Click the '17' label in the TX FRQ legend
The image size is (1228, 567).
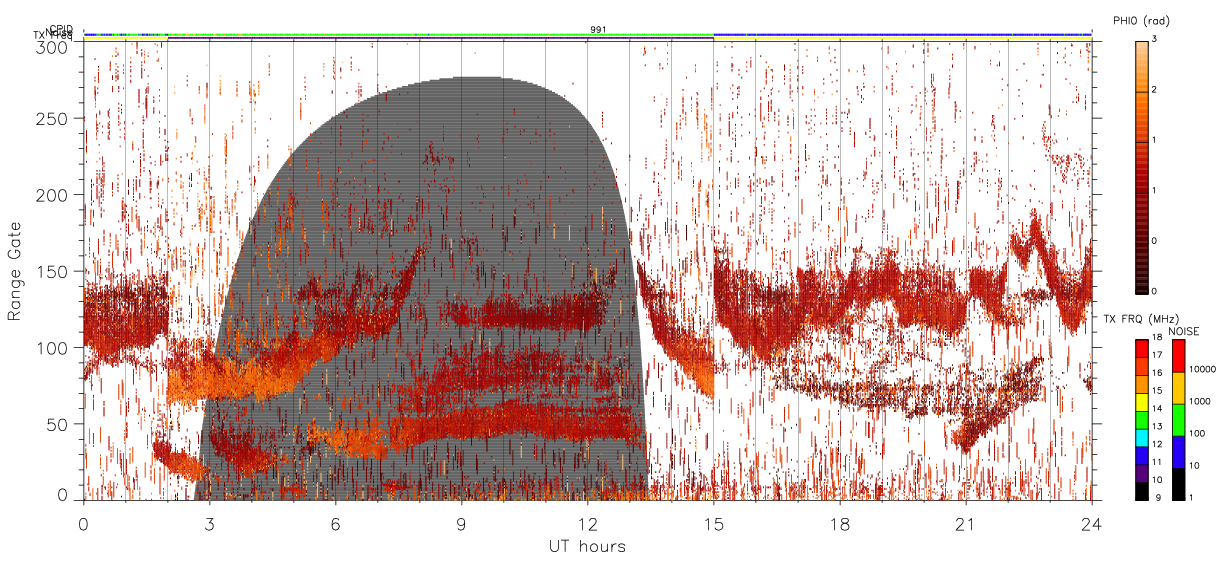point(1156,355)
